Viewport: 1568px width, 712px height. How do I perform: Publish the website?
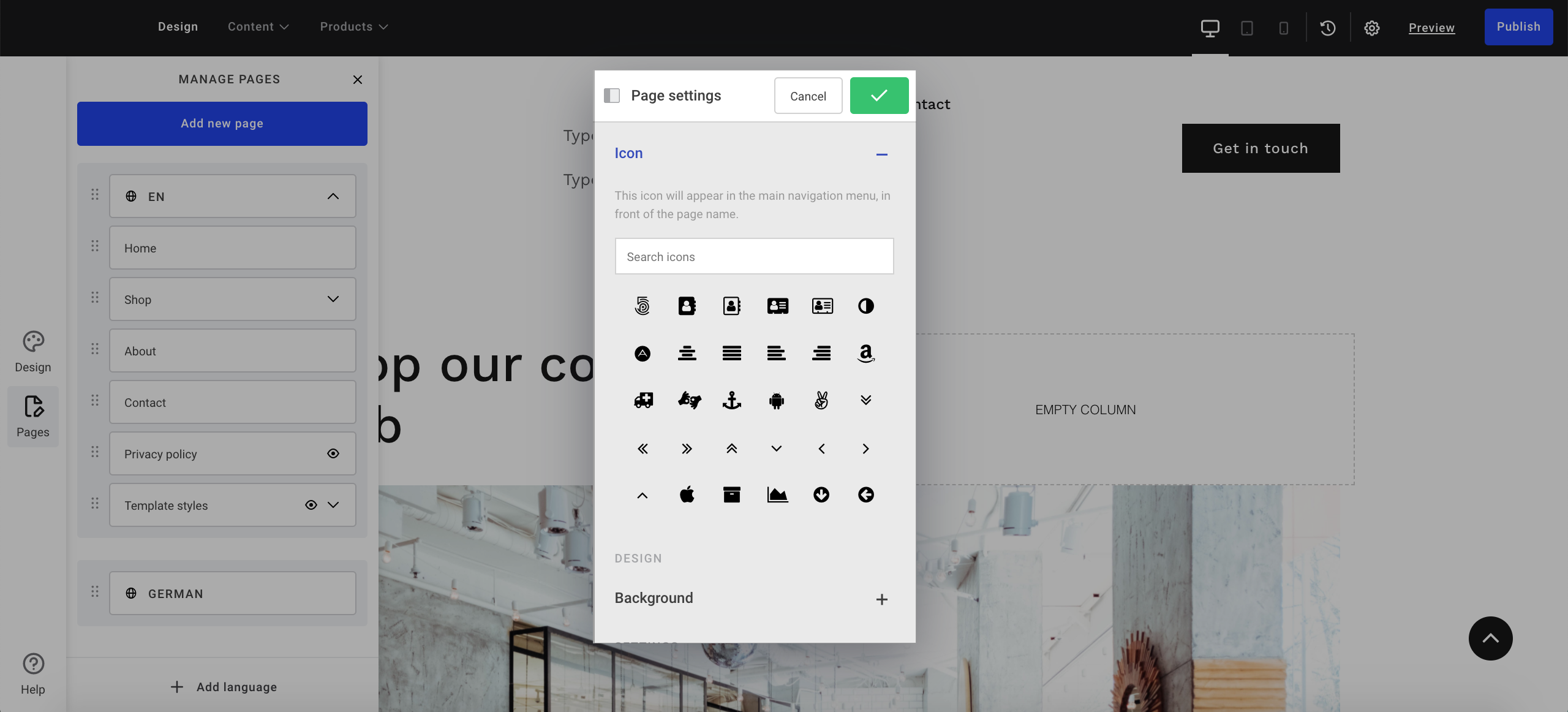1518,27
